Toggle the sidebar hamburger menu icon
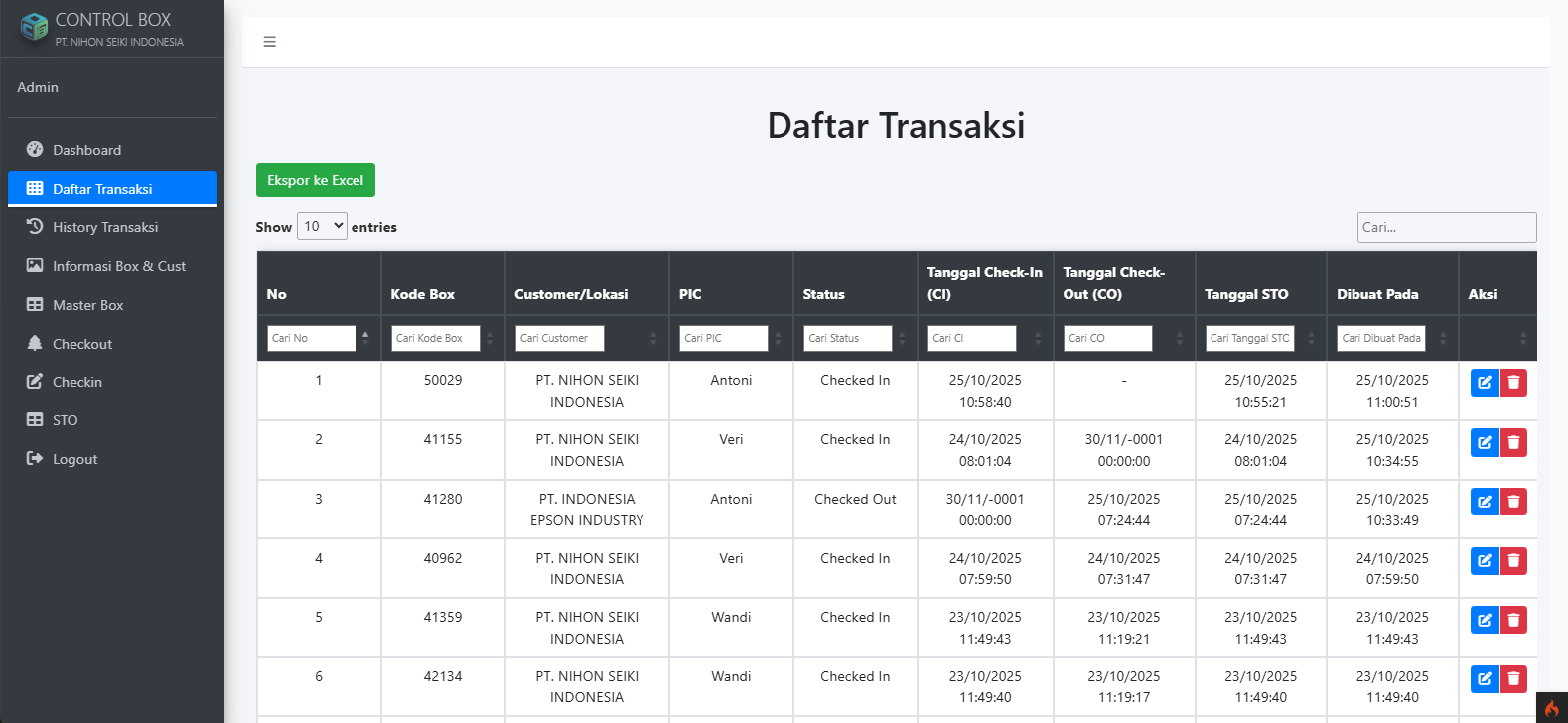This screenshot has height=723, width=1568. tap(269, 42)
